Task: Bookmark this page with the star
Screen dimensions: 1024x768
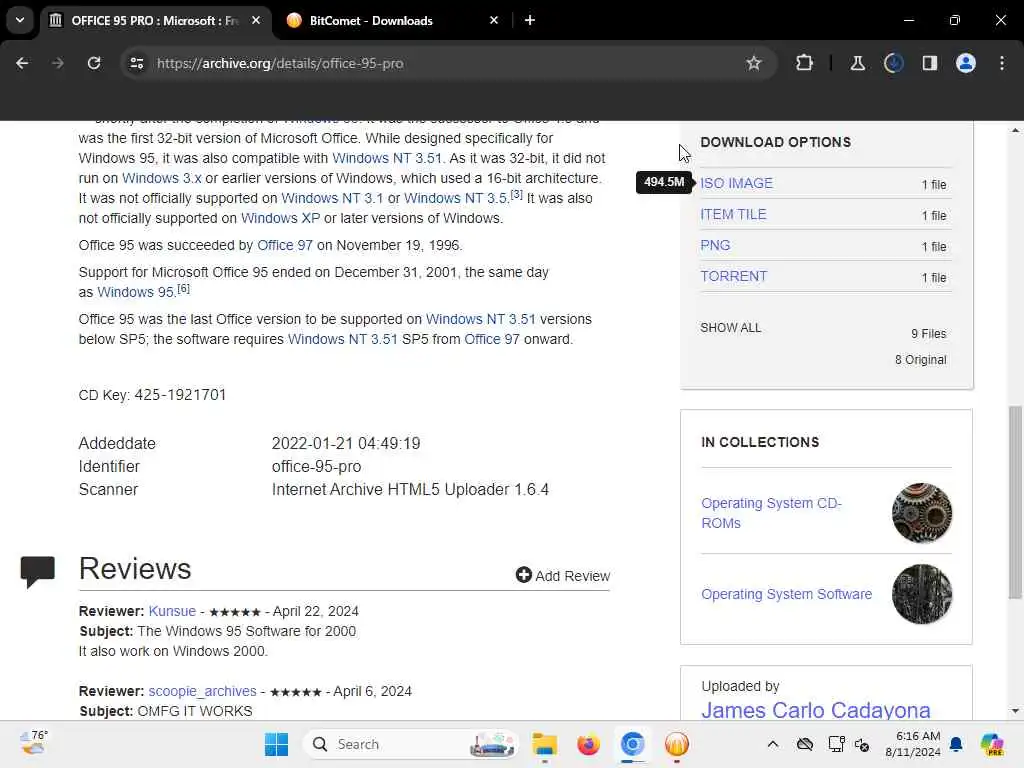Action: pos(754,63)
